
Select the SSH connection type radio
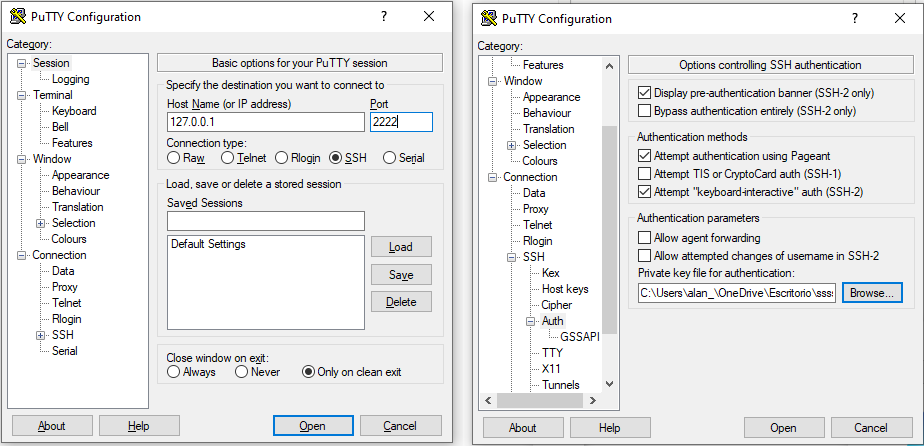[x=336, y=158]
